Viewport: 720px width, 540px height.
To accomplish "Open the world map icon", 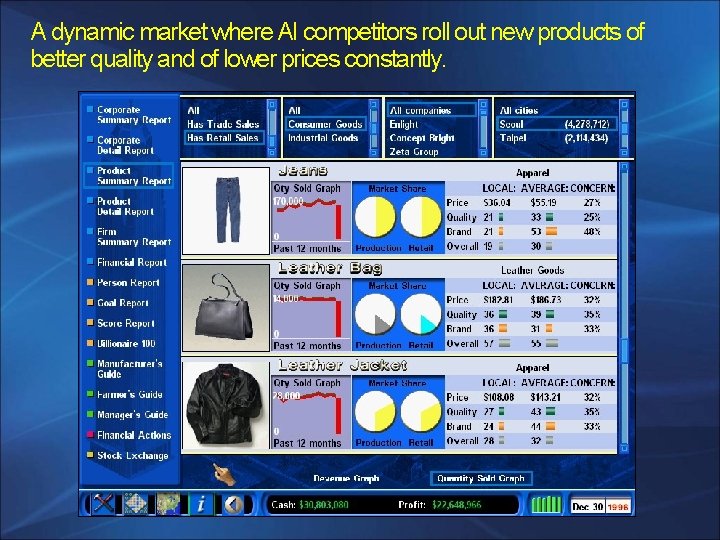I will 168,504.
